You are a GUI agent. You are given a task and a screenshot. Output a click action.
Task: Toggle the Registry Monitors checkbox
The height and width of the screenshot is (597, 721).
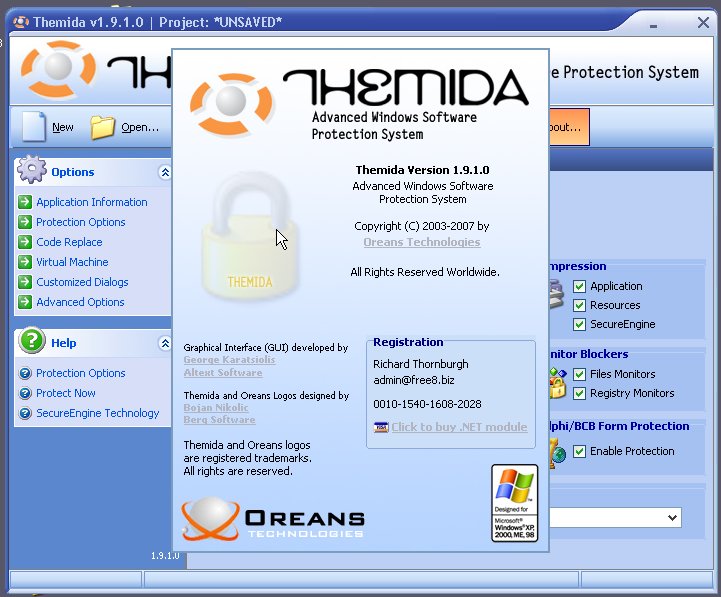(579, 393)
